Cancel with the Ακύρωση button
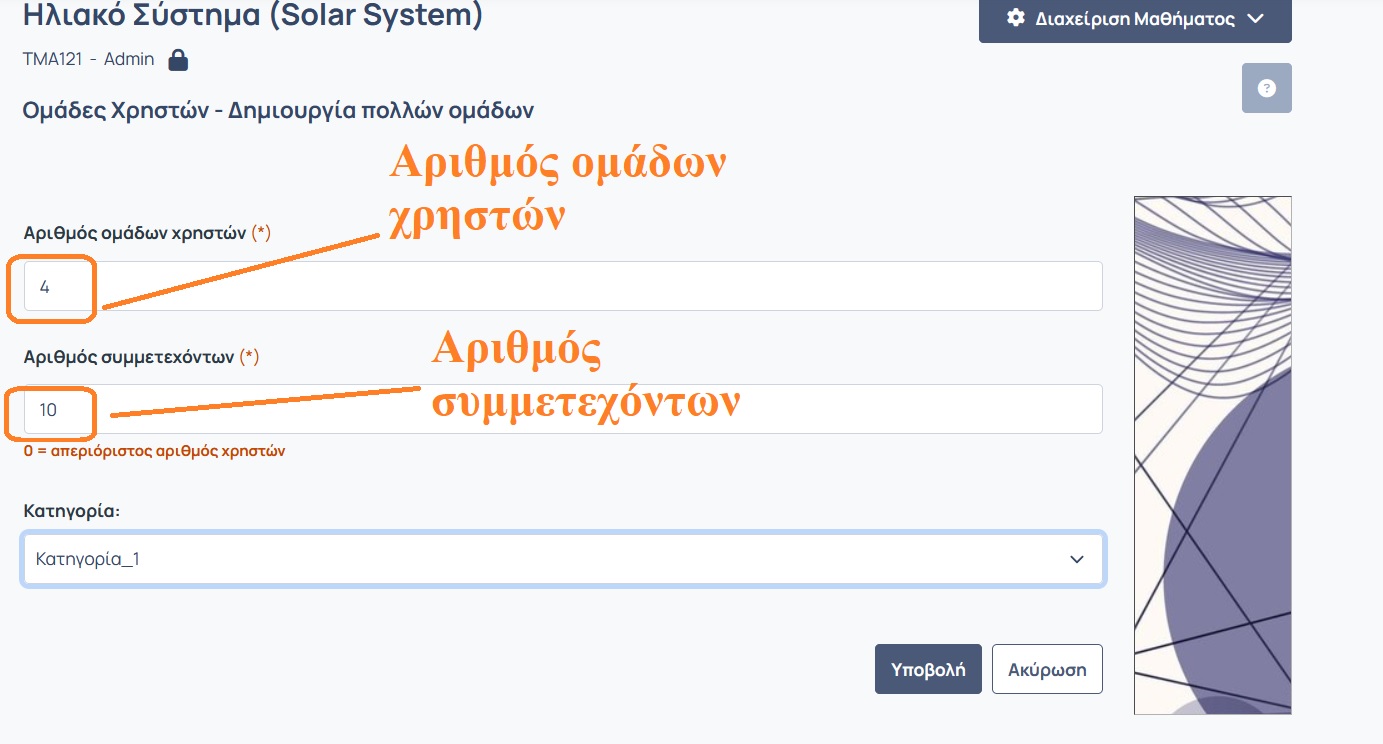The image size is (1383, 744). (x=1046, y=669)
